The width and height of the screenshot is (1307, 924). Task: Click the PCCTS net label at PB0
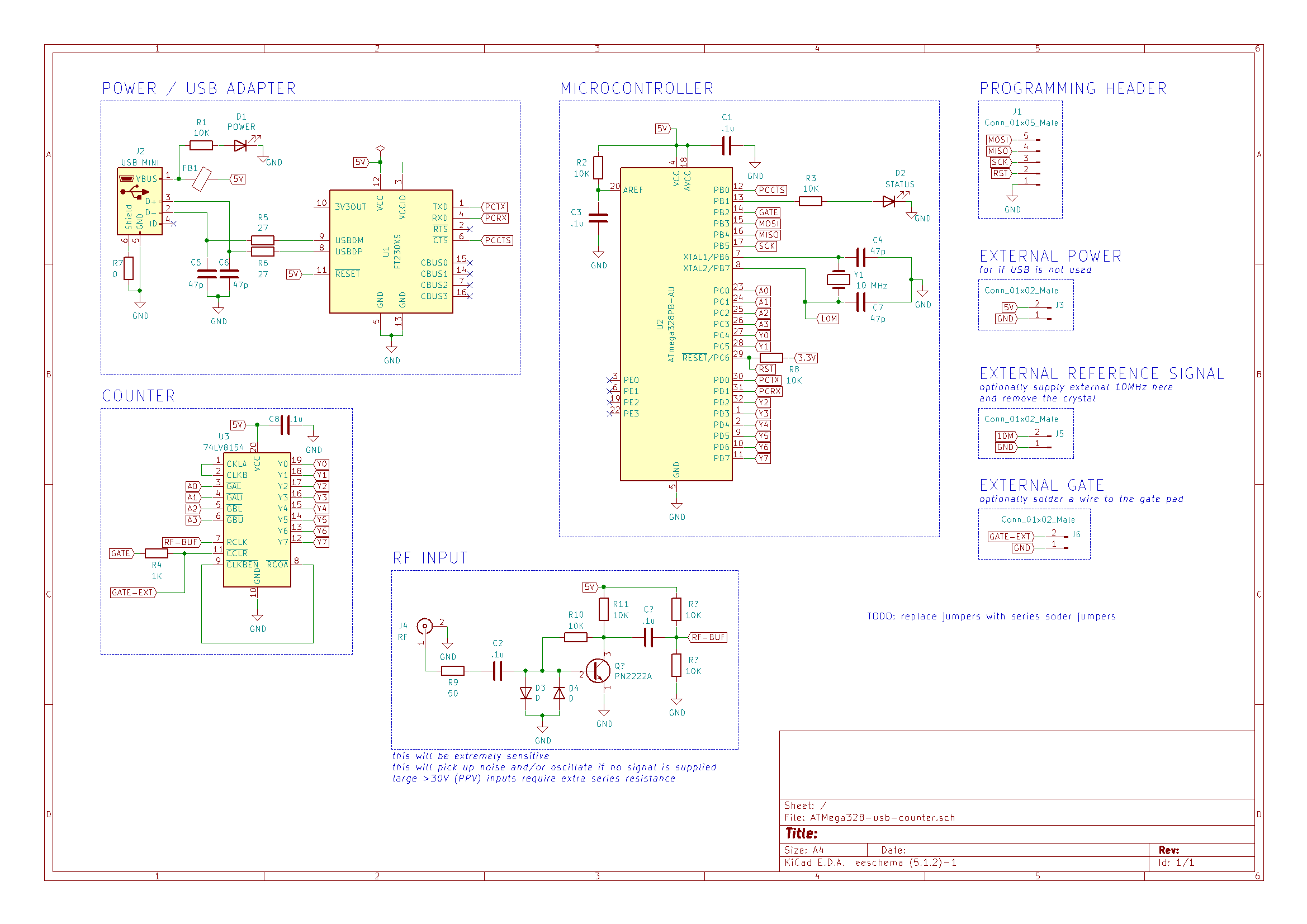[x=771, y=190]
